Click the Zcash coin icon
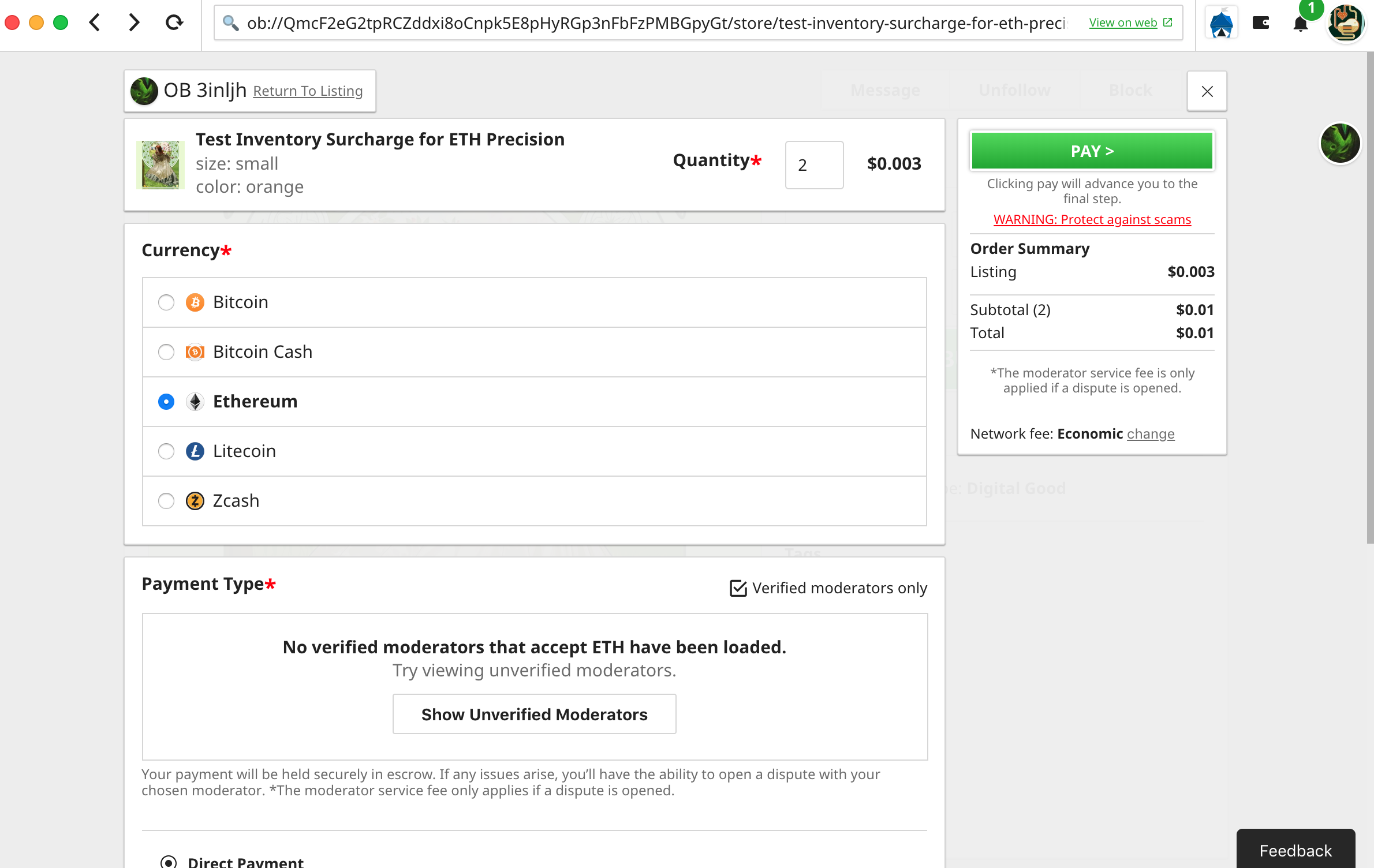Image resolution: width=1374 pixels, height=868 pixels. pyautogui.click(x=195, y=501)
